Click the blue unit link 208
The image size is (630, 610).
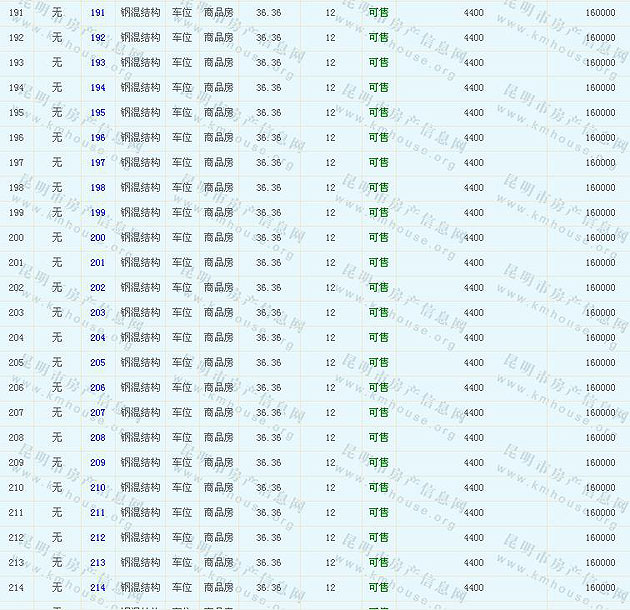tap(97, 438)
